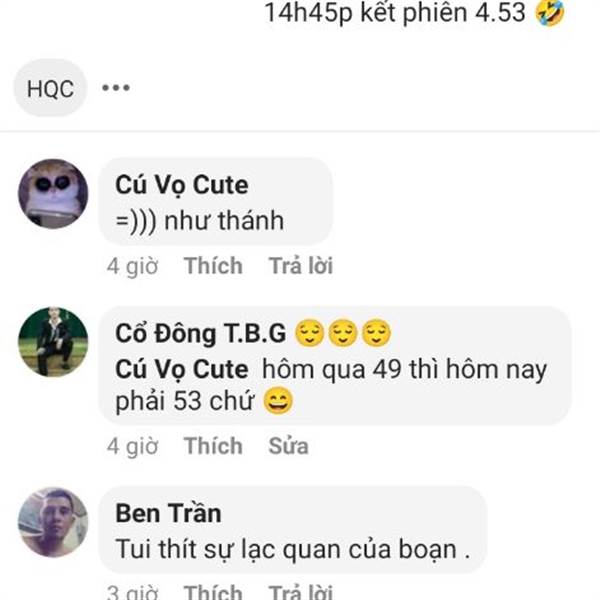Edit the comment using Sửa
This screenshot has width=600, height=600.
pyautogui.click(x=288, y=446)
